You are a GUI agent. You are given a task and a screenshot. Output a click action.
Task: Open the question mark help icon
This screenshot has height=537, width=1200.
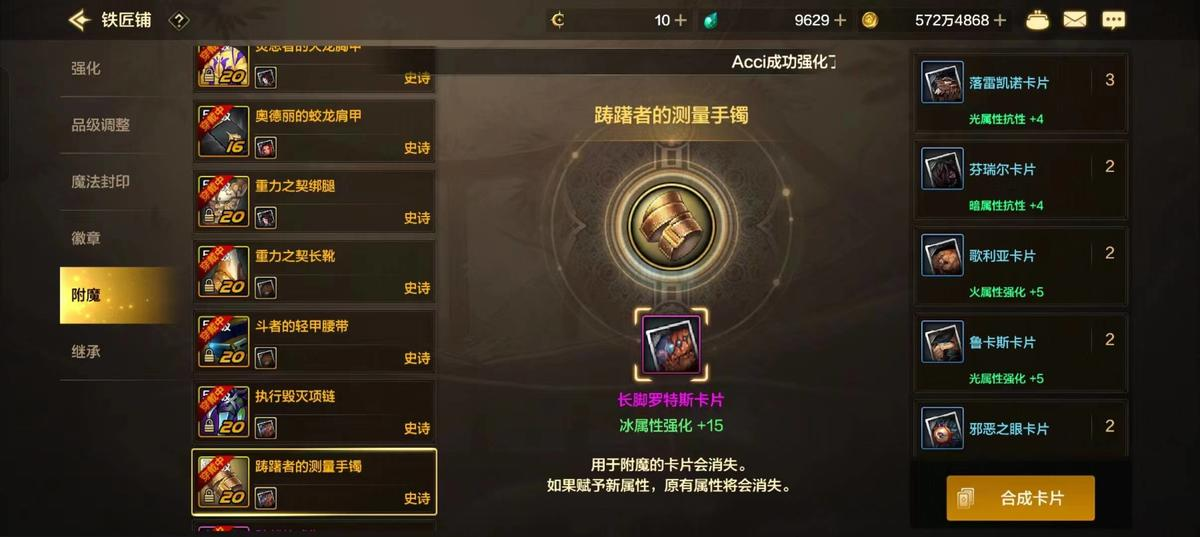pyautogui.click(x=179, y=20)
